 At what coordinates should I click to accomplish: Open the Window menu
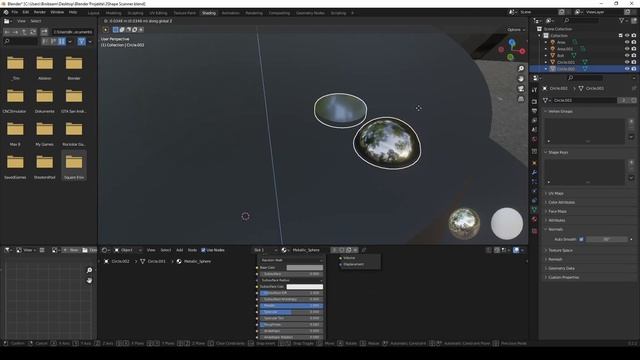pos(57,12)
